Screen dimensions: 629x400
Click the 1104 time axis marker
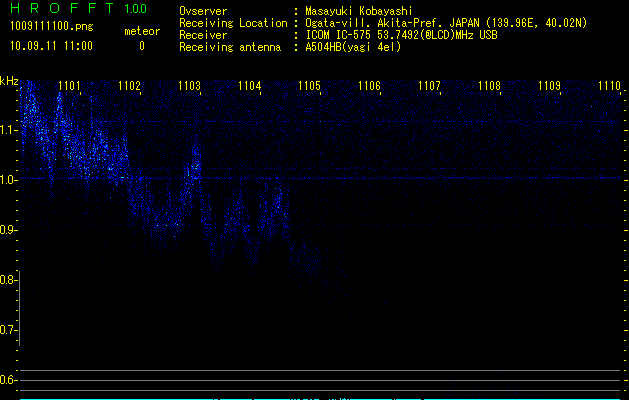[250, 86]
